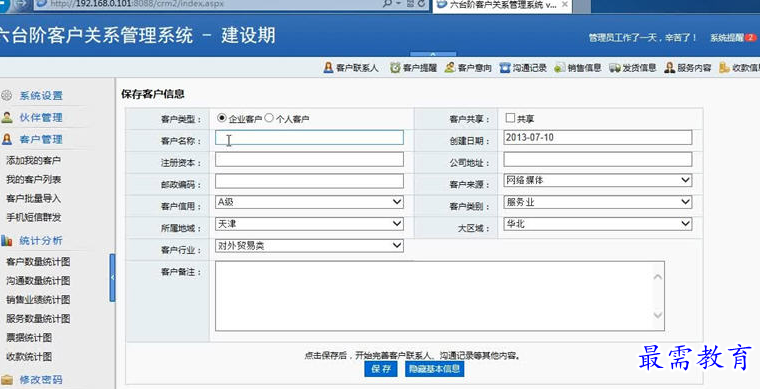Viewport: 760px width, 389px height.
Task: Click the 客户管理 sidebar icon
Action: pyautogui.click(x=7, y=140)
